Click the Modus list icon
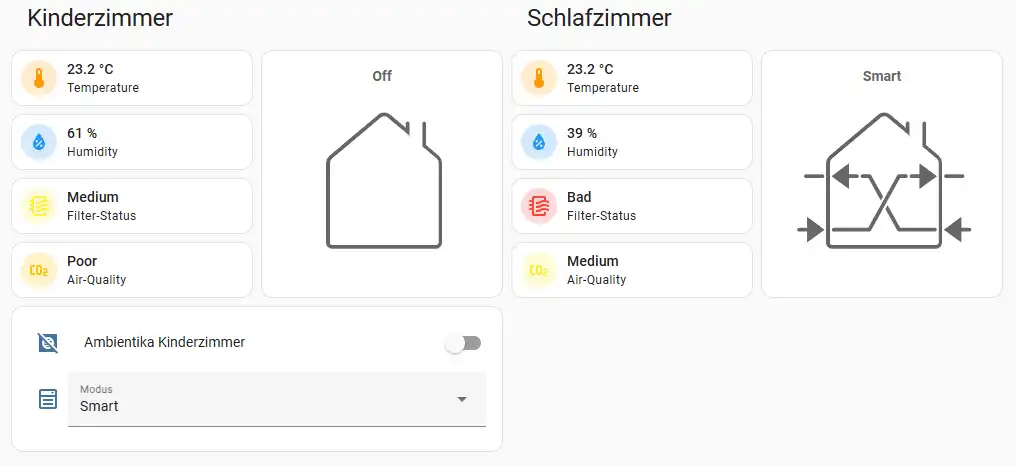This screenshot has height=466, width=1016. tap(48, 399)
